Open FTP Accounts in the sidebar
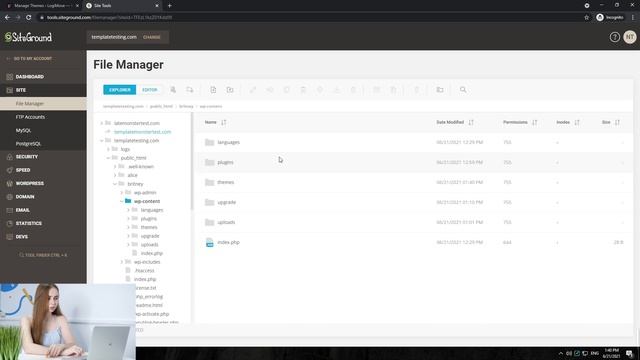Image resolution: width=640 pixels, height=360 pixels. coord(30,117)
